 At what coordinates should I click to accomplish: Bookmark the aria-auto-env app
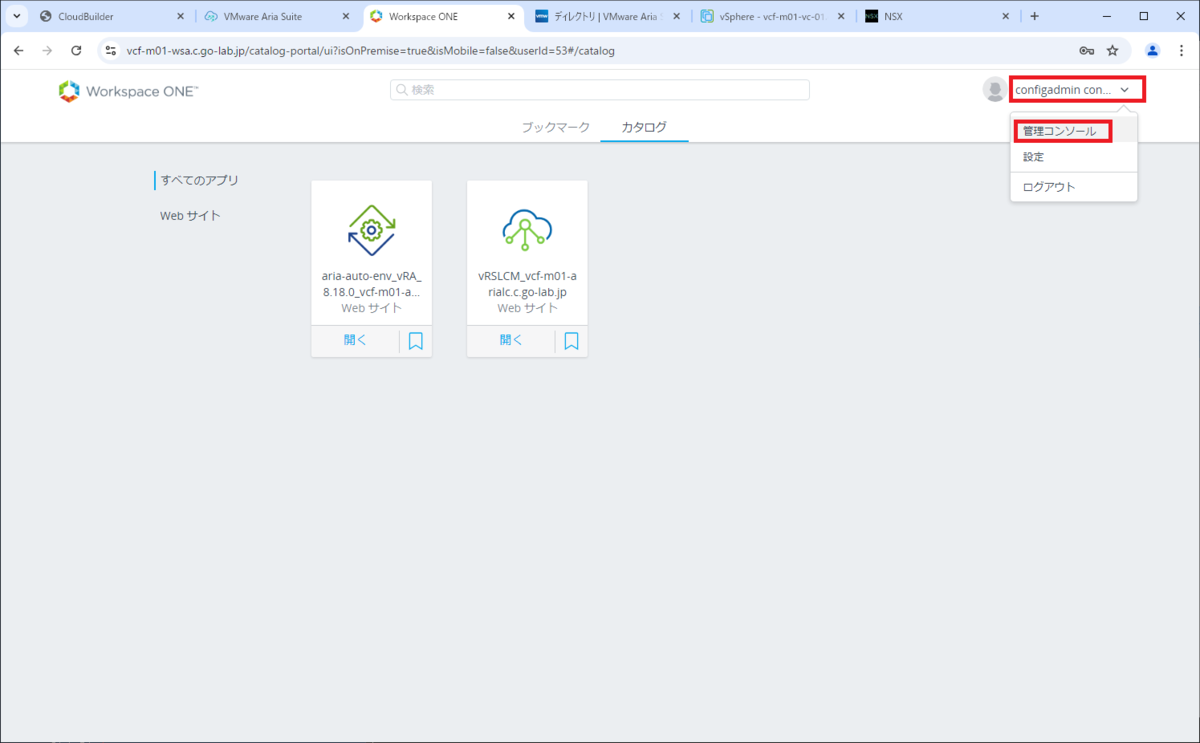416,341
